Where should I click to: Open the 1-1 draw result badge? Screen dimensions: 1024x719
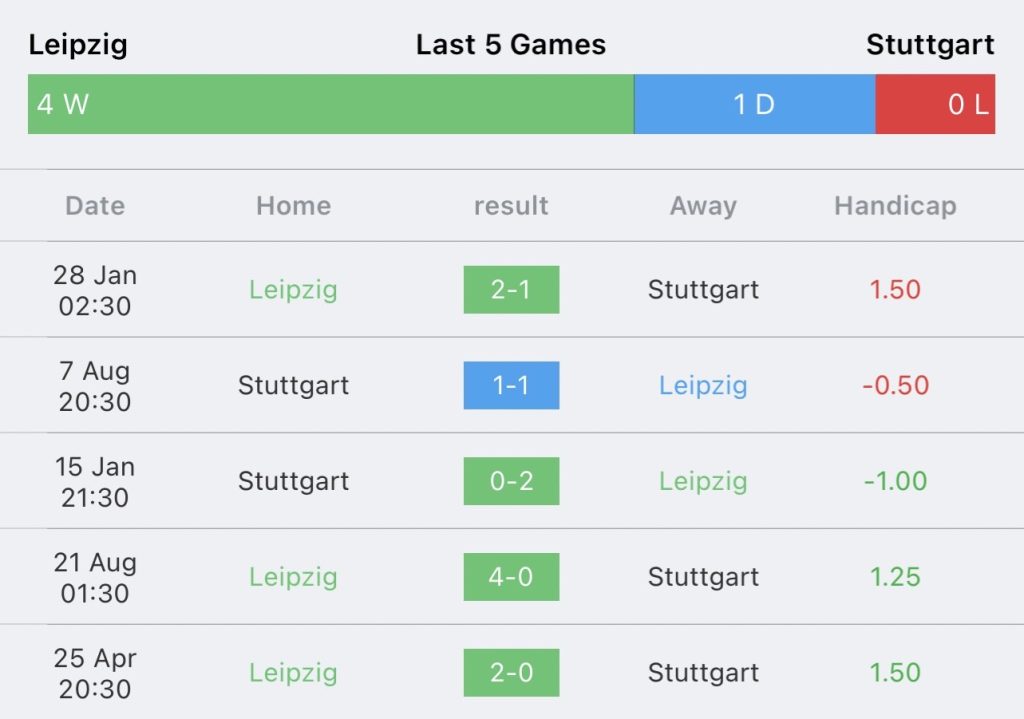click(511, 385)
